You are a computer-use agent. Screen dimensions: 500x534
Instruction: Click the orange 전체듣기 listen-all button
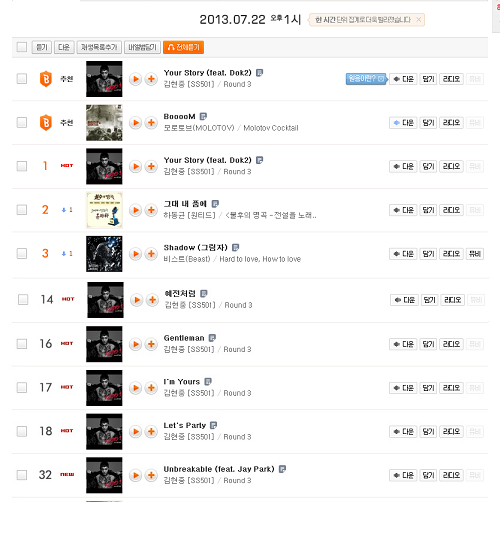coord(183,47)
